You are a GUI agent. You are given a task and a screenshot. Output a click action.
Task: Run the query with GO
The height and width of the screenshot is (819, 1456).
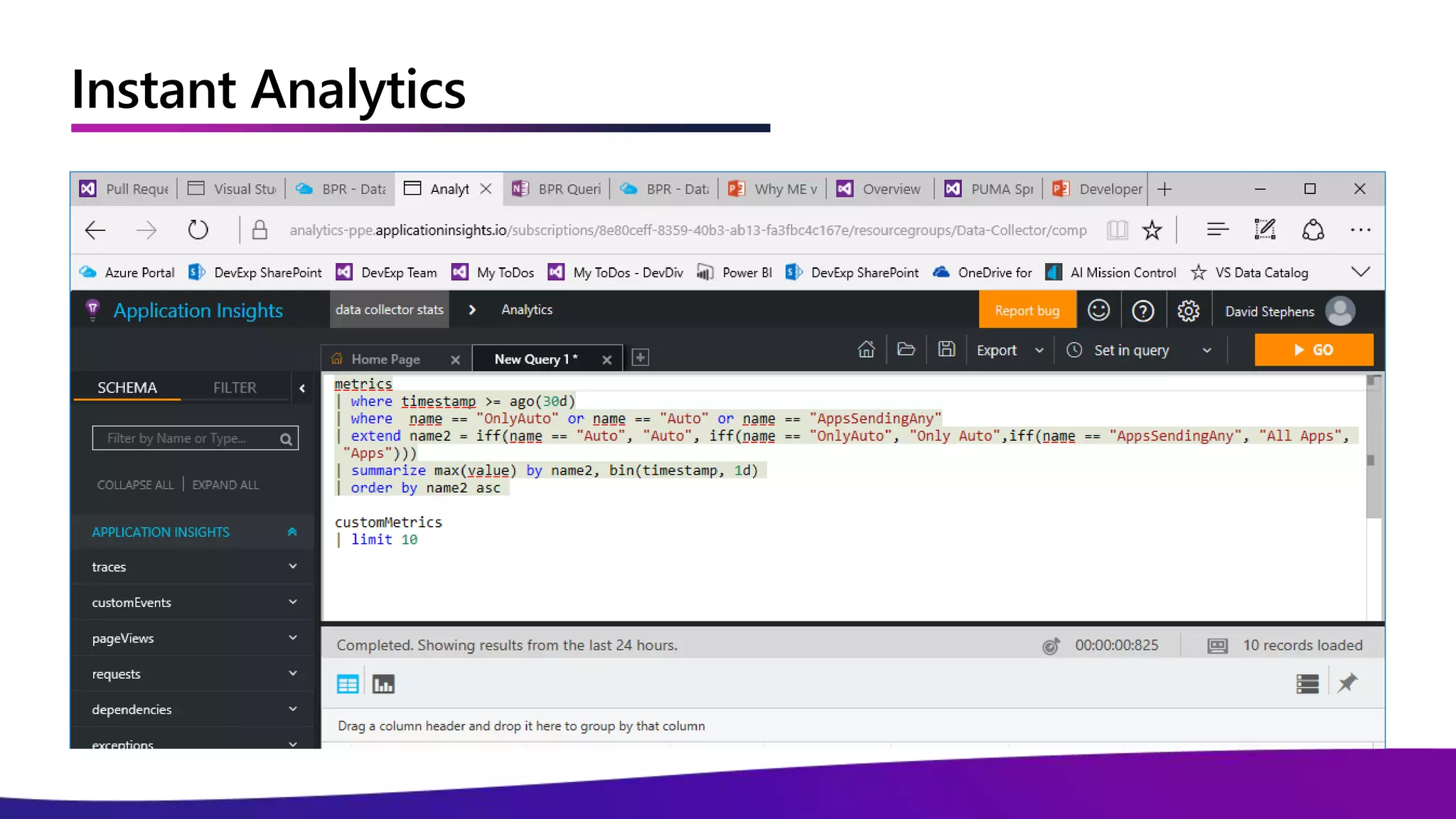(1314, 350)
